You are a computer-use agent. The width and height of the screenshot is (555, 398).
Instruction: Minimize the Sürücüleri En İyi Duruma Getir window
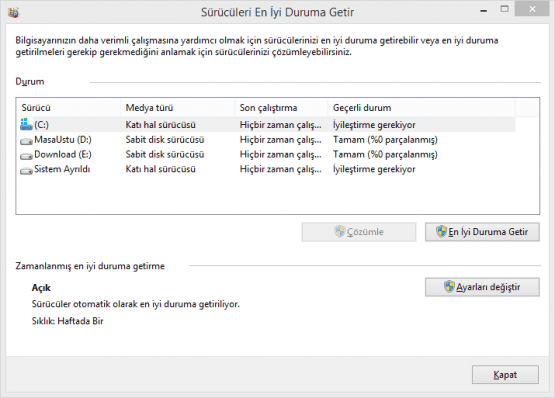(484, 10)
